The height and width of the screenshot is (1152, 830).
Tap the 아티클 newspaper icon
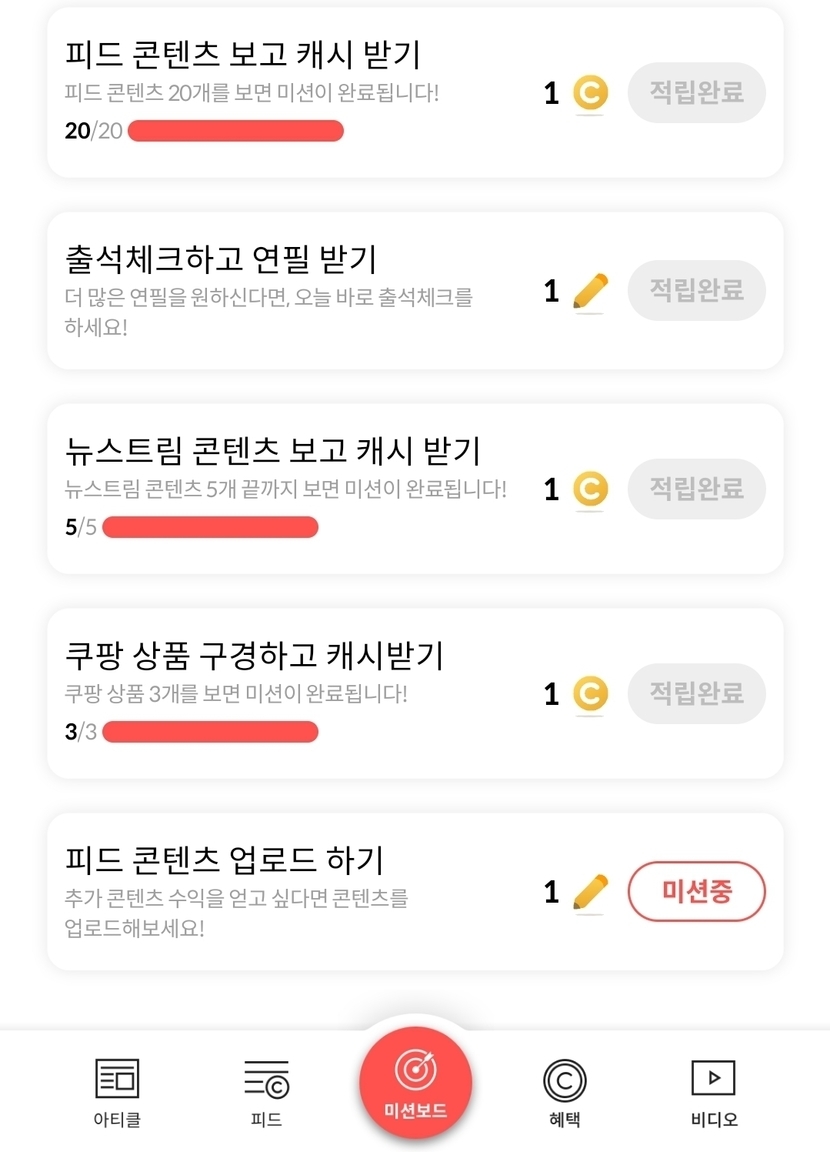coord(117,1079)
